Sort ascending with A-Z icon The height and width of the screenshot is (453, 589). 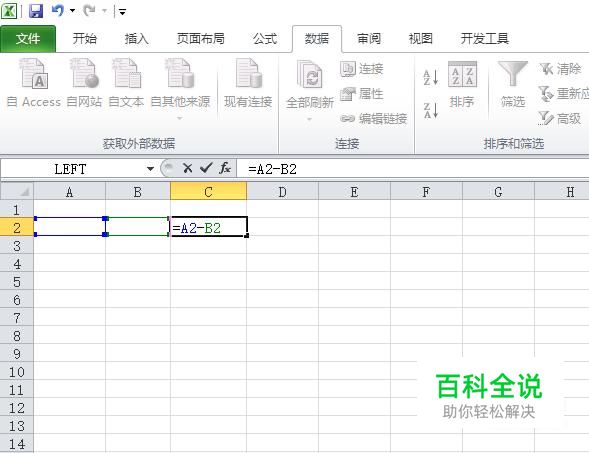pos(431,77)
